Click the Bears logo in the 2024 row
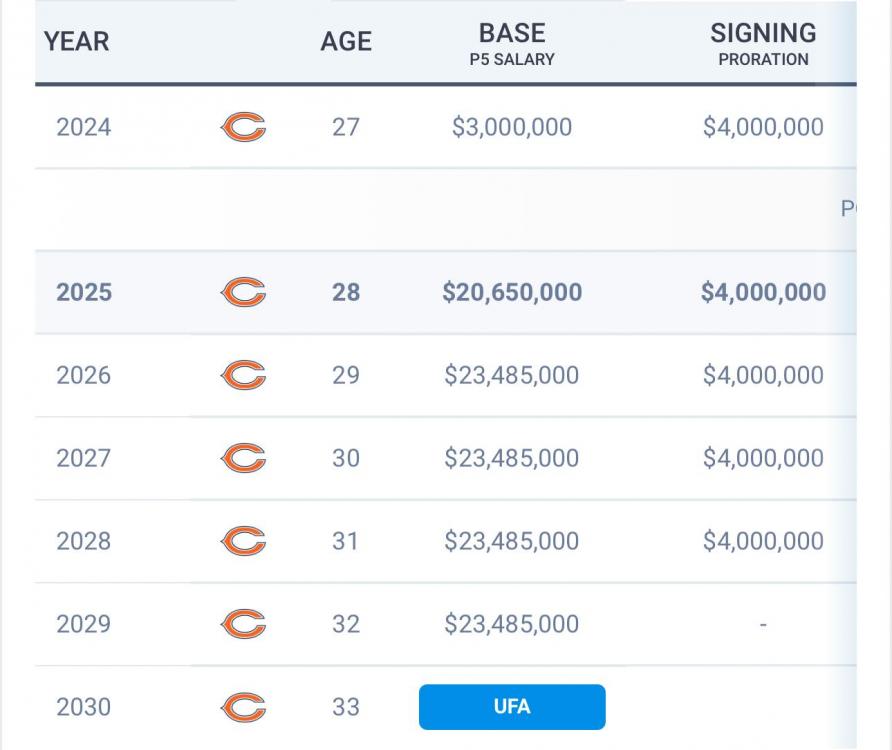 pos(243,128)
